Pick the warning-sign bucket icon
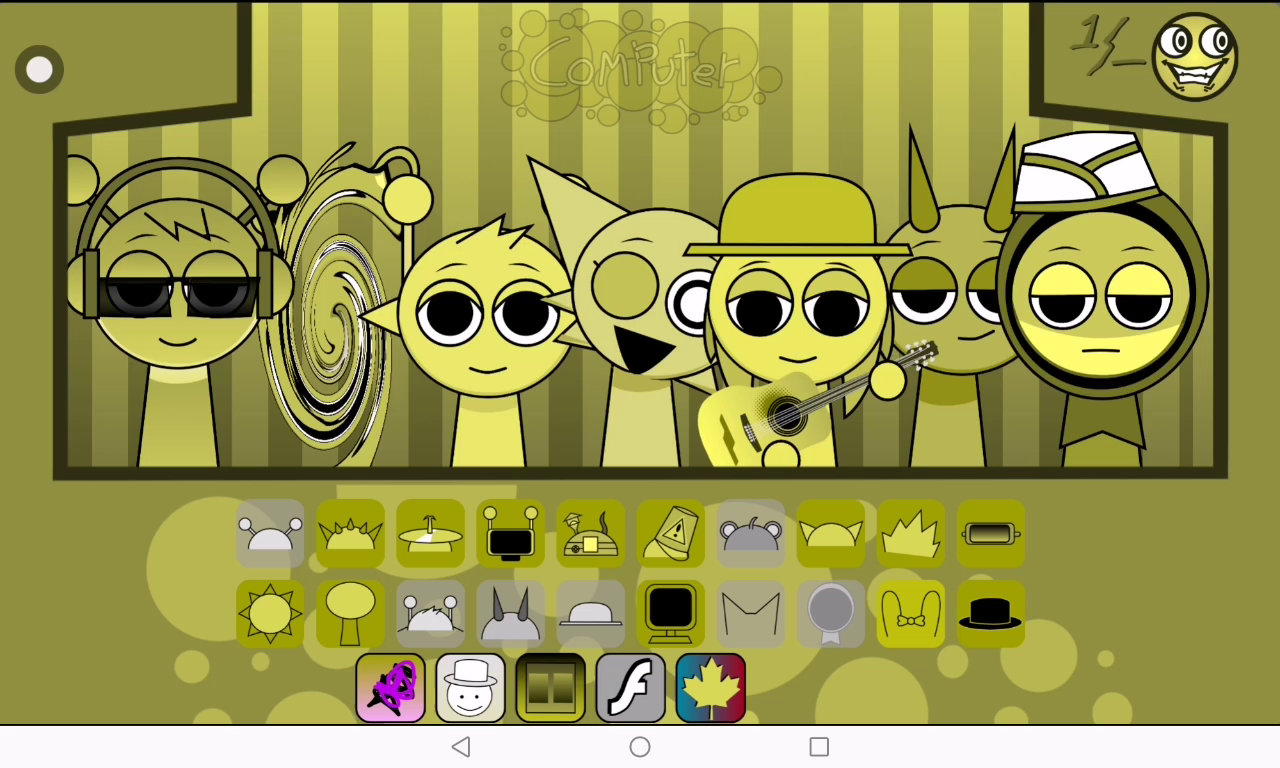Image resolution: width=1280 pixels, height=768 pixels. click(x=670, y=533)
